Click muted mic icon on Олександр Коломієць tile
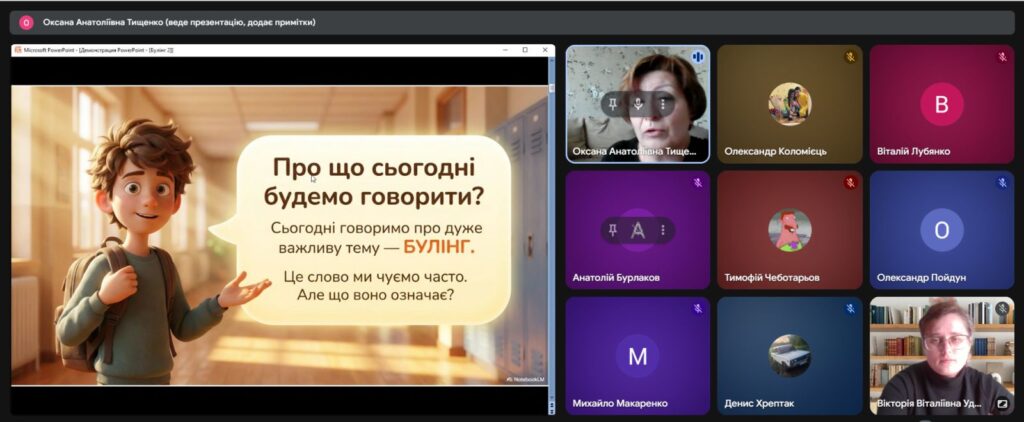1024x422 pixels. (x=850, y=57)
